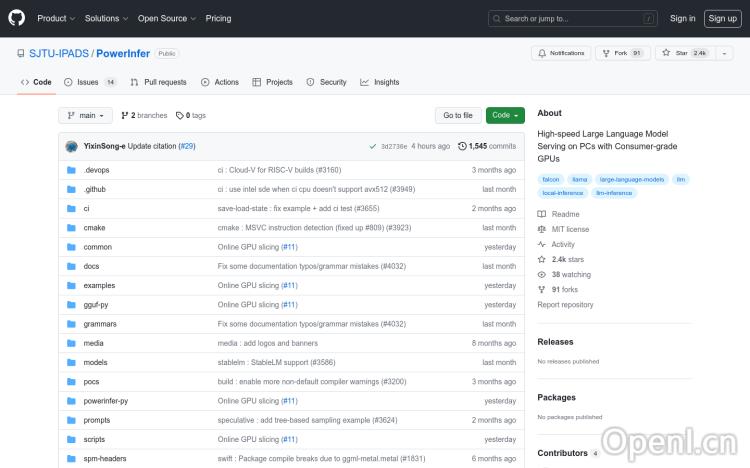The height and width of the screenshot is (468, 750).
Task: Click the YixinSong-e avatar thumbnail
Action: point(72,146)
